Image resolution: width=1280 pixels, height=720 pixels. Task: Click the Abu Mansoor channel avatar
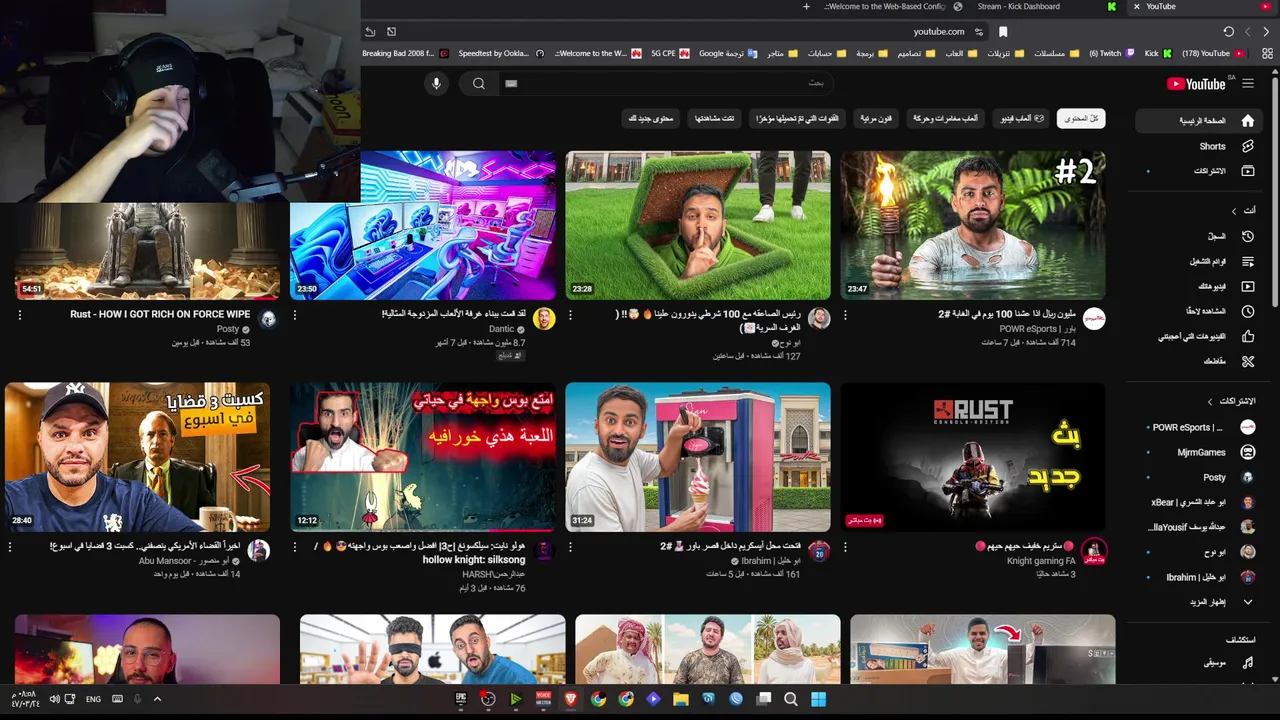[259, 551]
